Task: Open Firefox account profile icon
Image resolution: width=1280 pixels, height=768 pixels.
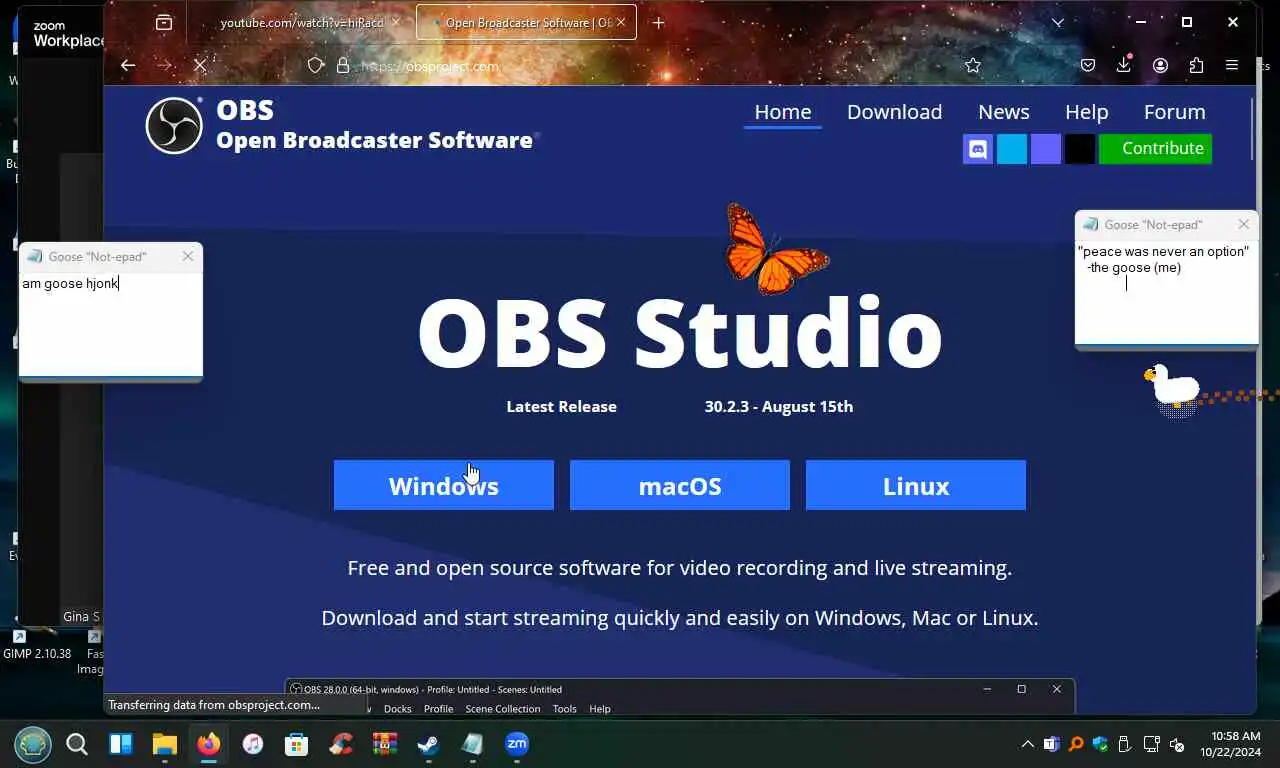Action: tap(1160, 65)
